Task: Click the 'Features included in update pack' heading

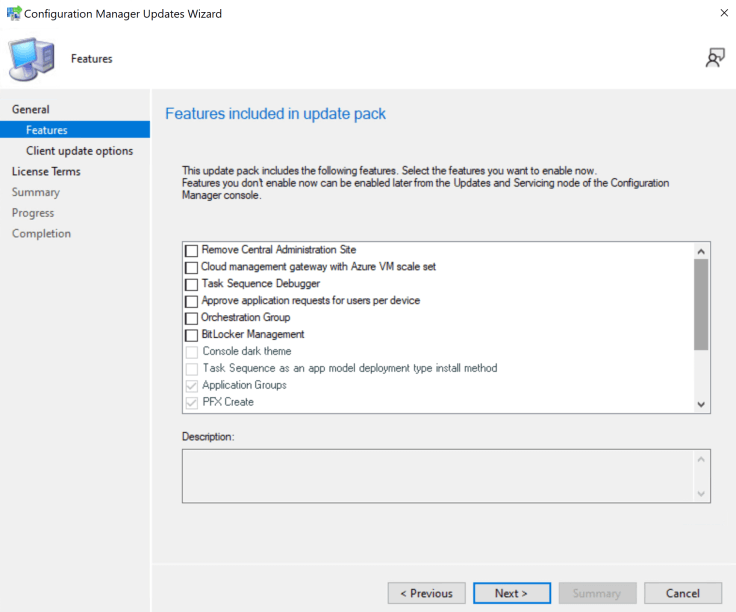Action: click(275, 114)
